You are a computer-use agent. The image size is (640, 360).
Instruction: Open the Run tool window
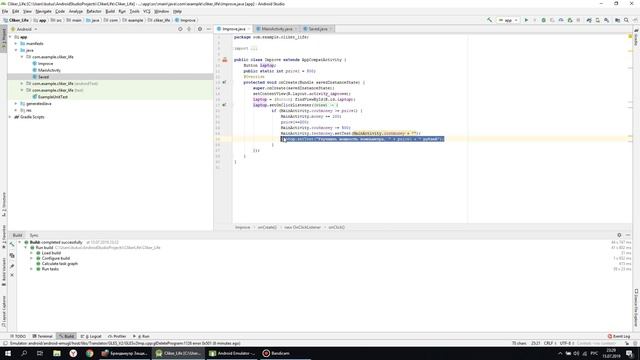click(141, 336)
